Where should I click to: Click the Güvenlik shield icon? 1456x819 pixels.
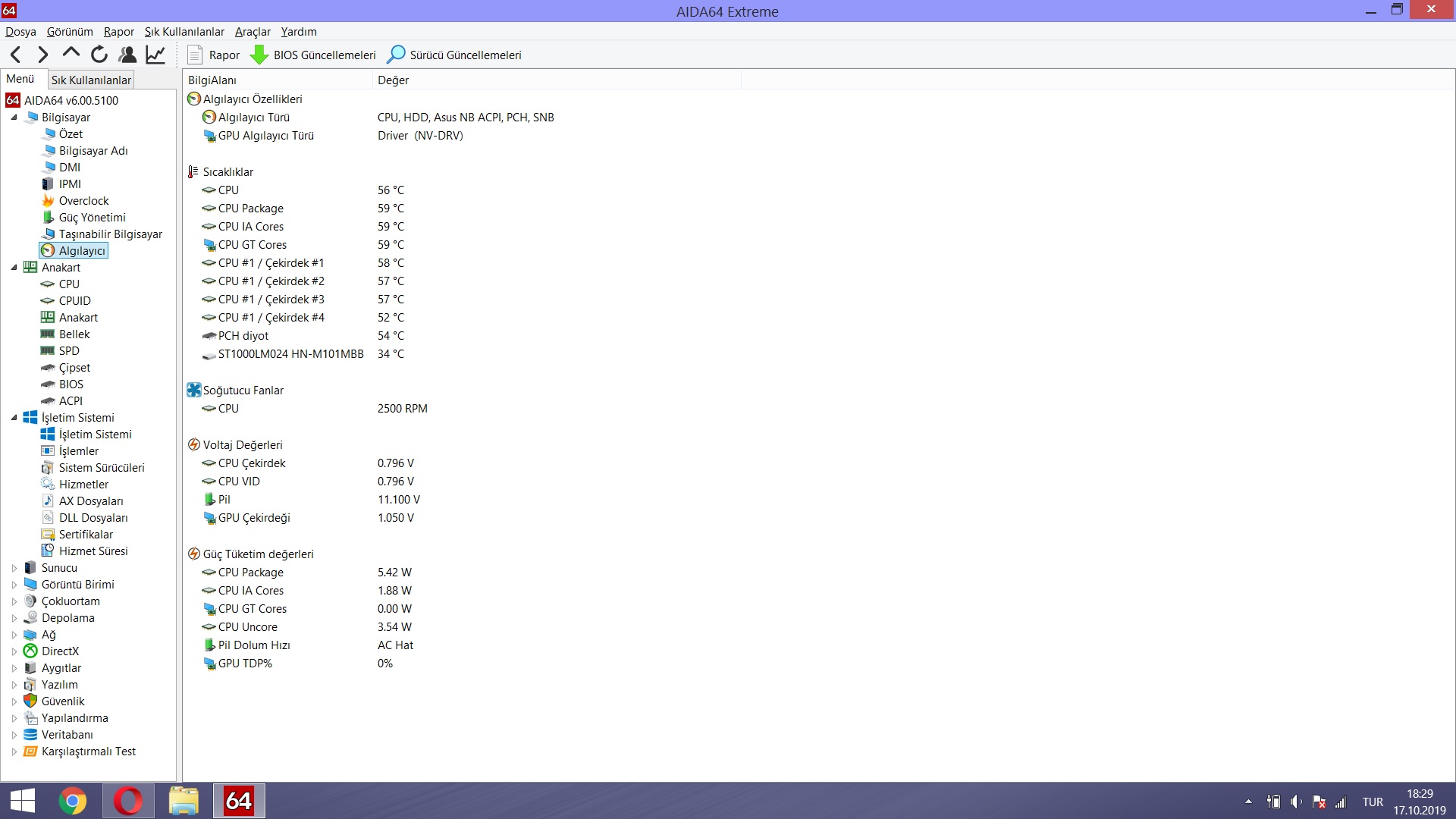(30, 701)
